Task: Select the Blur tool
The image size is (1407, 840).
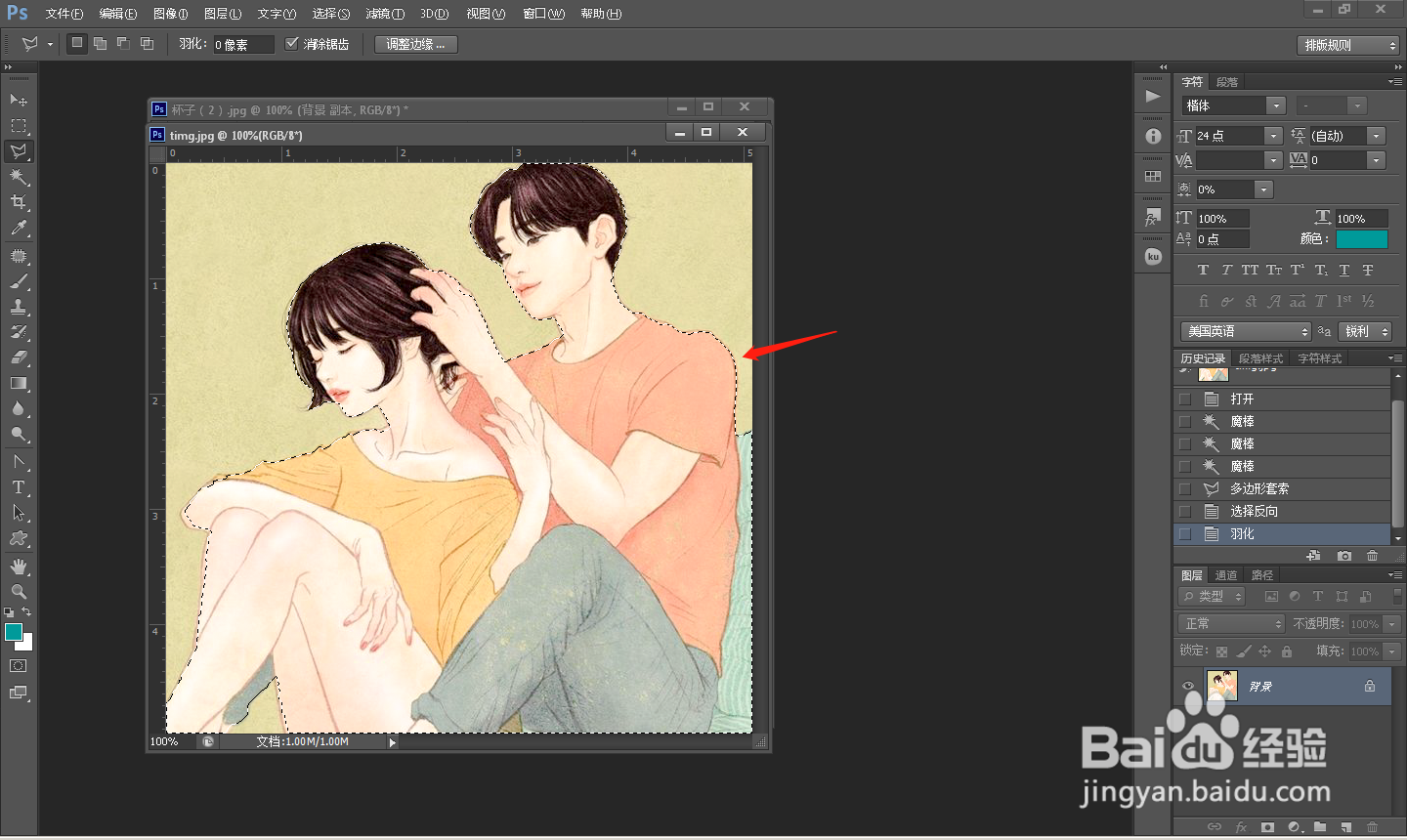Action: click(x=19, y=408)
